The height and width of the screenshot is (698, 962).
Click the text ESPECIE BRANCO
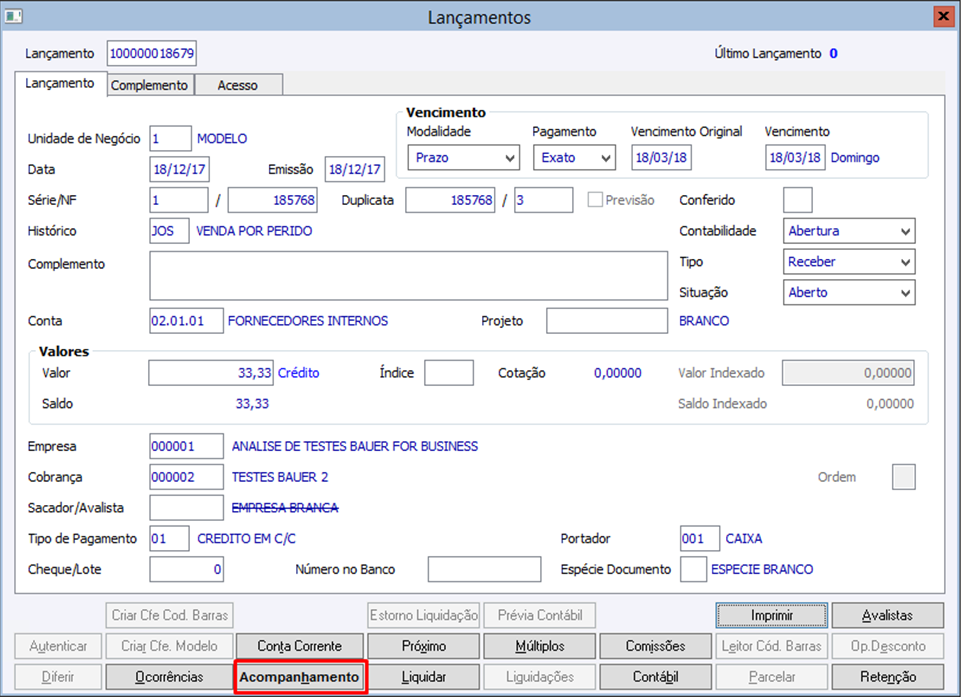[x=762, y=569]
